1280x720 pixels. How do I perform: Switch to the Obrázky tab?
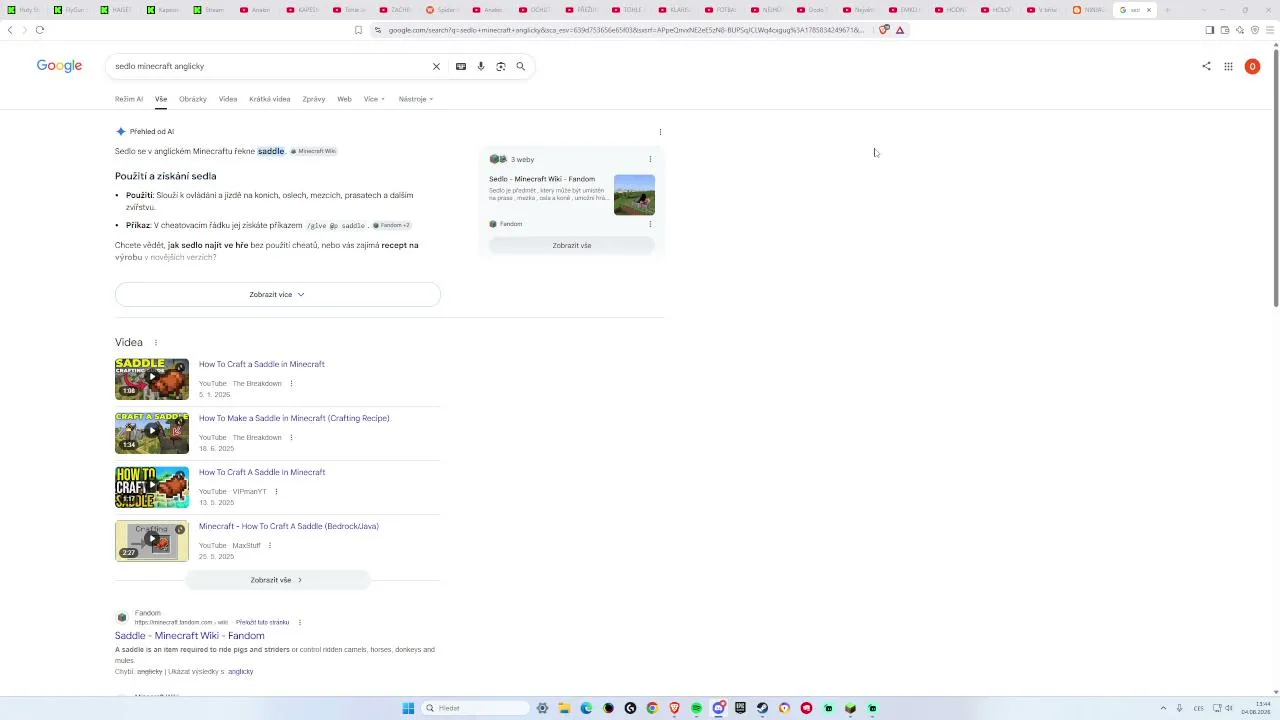[x=193, y=99]
